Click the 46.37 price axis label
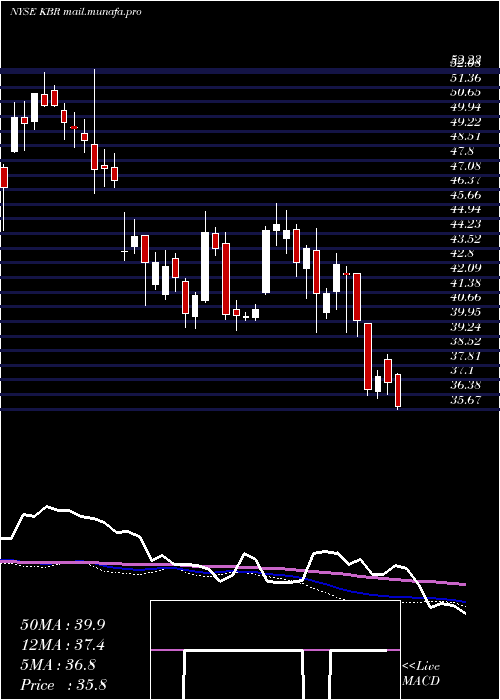 coord(465,180)
